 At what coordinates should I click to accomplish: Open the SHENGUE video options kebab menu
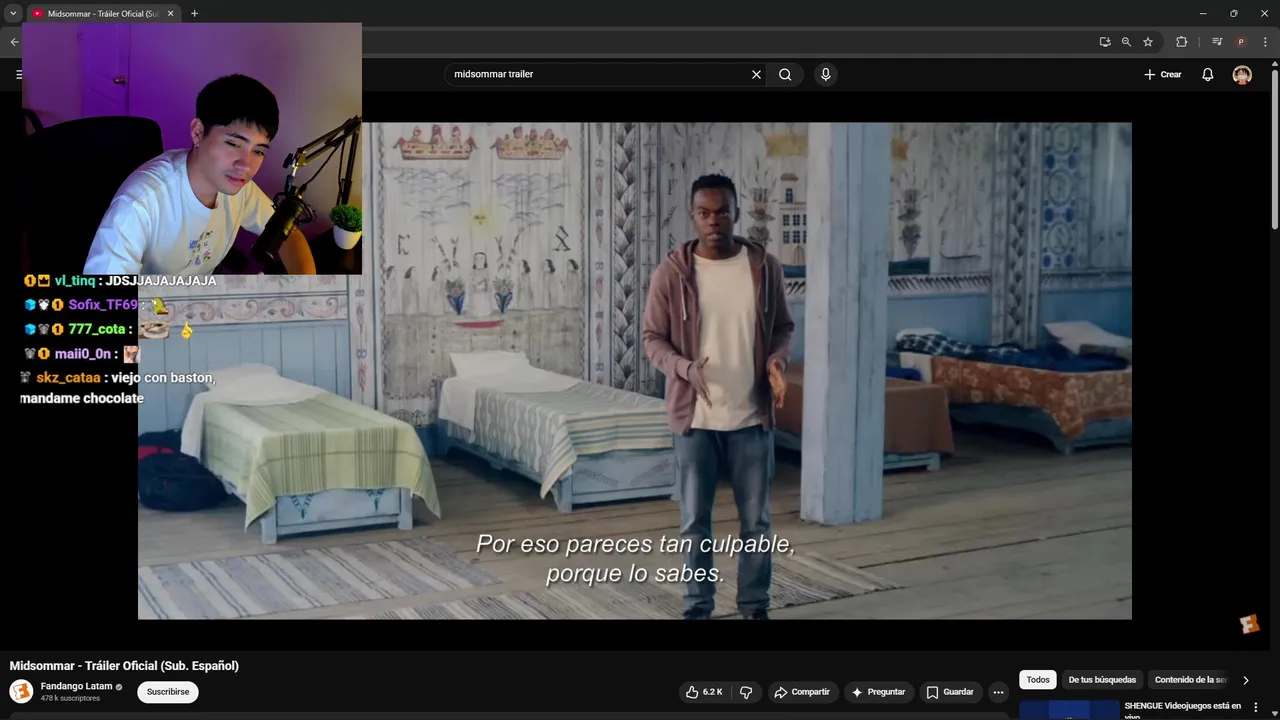[1256, 707]
